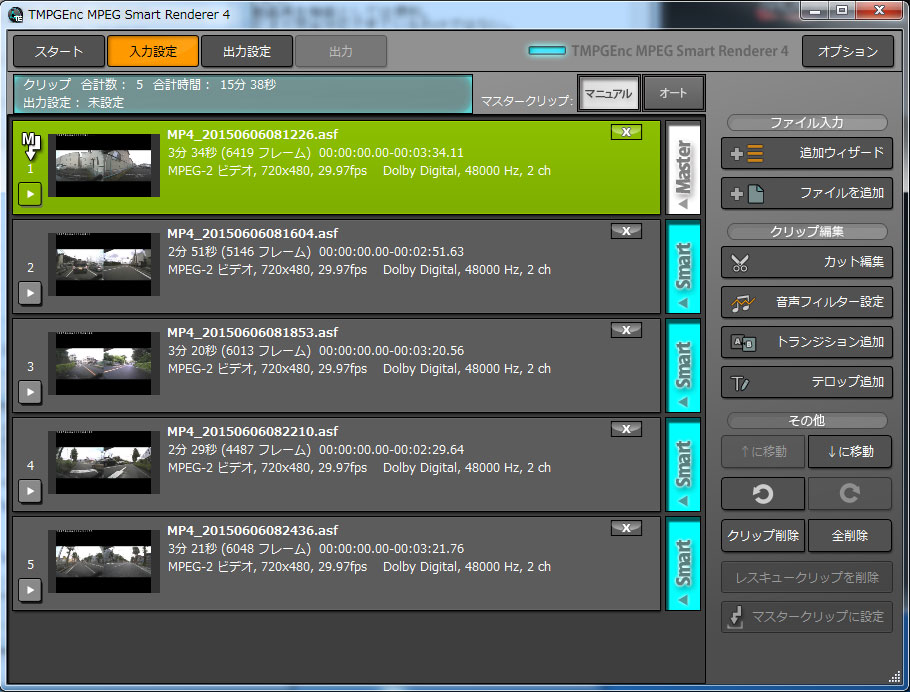Expand the Smart tab of clip 081604
The height and width of the screenshot is (692, 910).
click(683, 267)
